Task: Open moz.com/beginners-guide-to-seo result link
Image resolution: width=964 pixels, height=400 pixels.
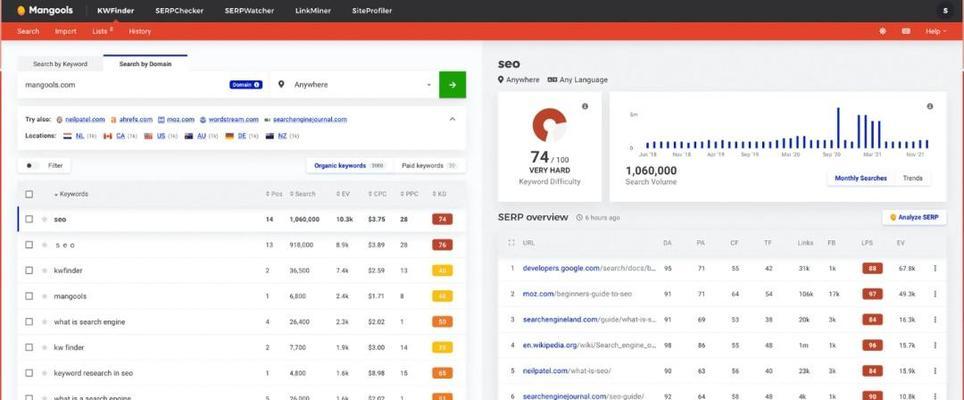Action: [577, 294]
